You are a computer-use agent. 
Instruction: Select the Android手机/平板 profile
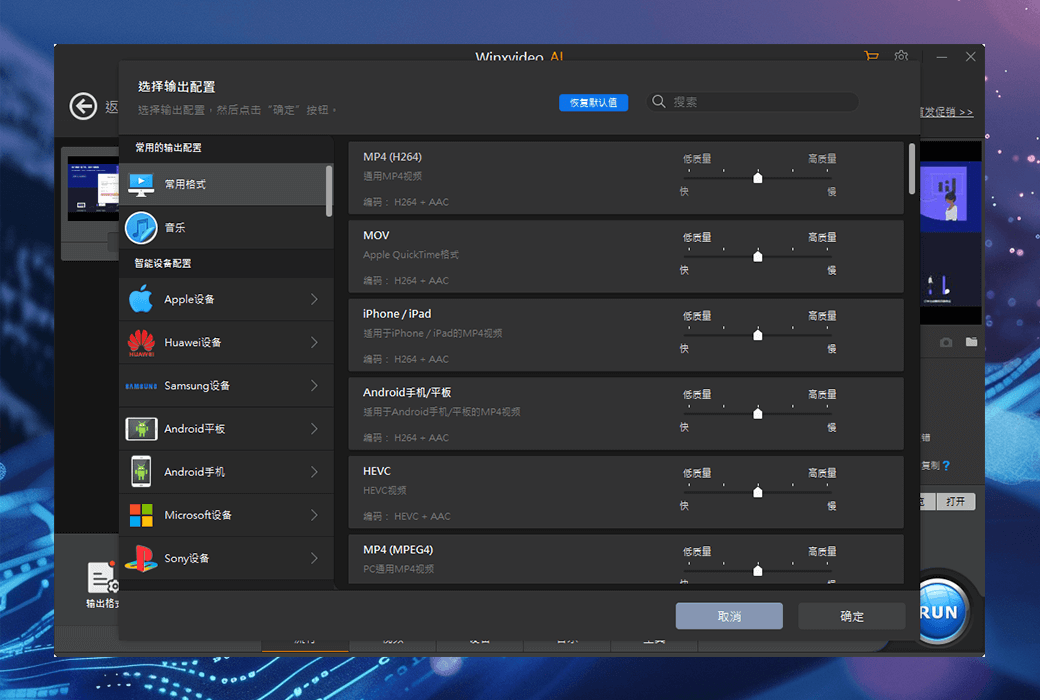(x=626, y=413)
